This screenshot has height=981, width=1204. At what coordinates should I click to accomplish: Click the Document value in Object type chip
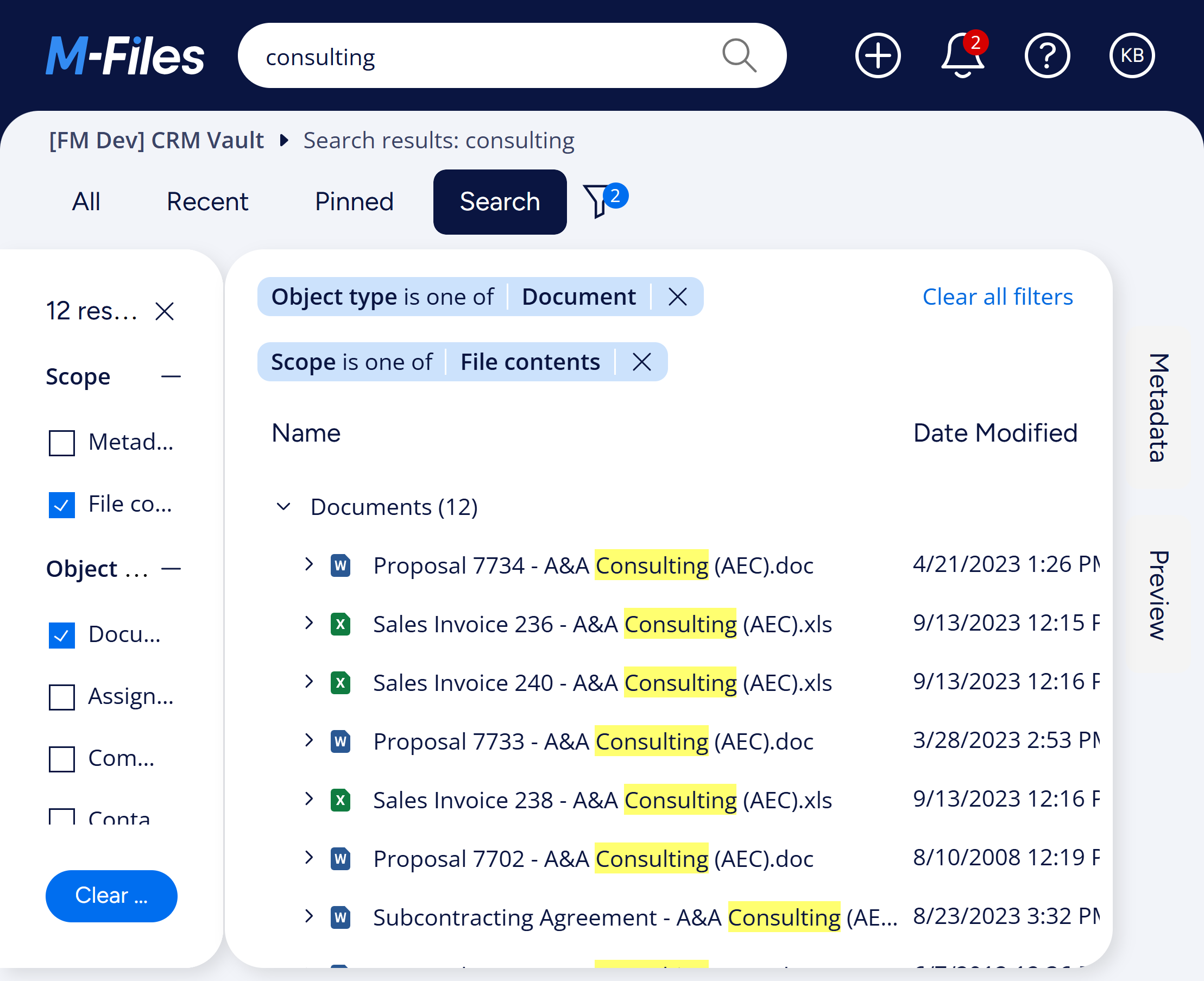coord(578,297)
